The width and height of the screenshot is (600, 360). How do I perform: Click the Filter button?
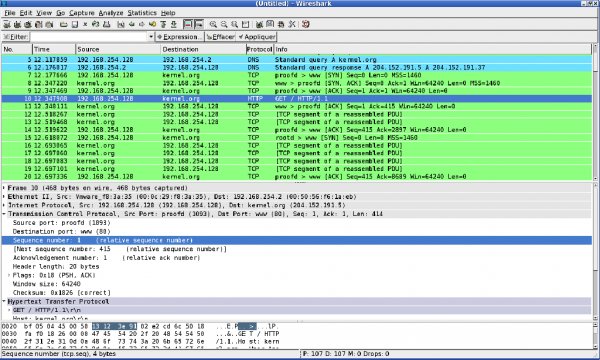16,37
